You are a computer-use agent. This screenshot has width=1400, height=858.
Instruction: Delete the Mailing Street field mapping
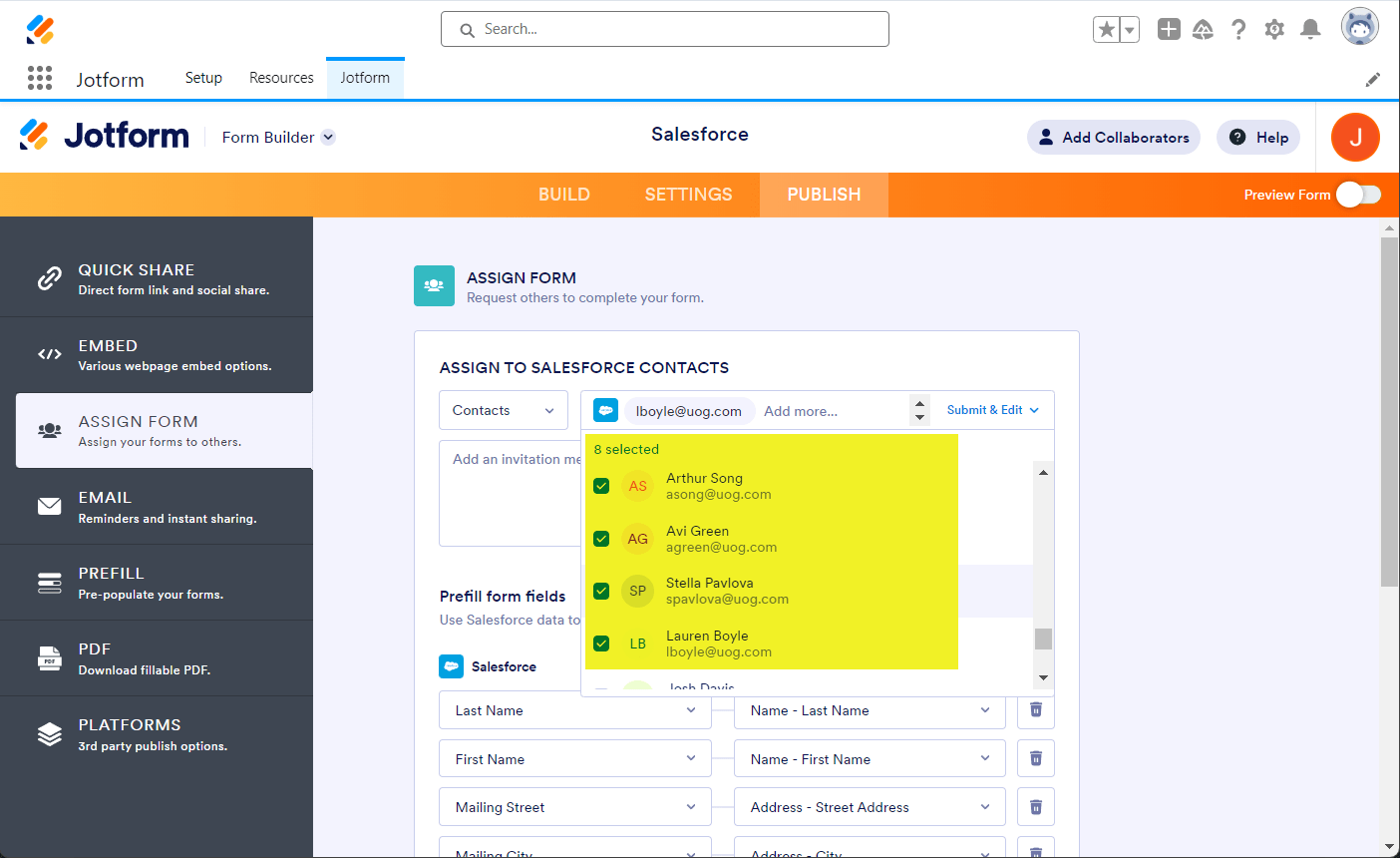(x=1036, y=807)
